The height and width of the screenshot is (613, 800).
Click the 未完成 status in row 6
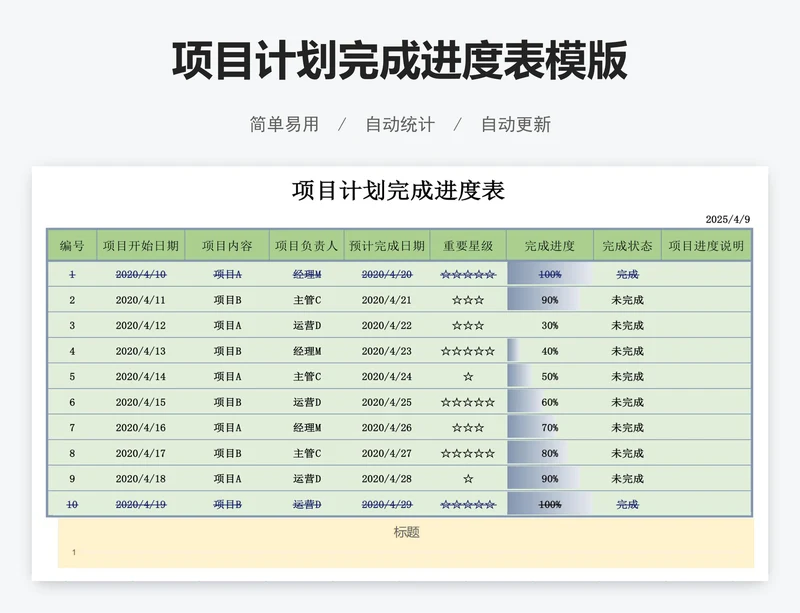coord(627,402)
